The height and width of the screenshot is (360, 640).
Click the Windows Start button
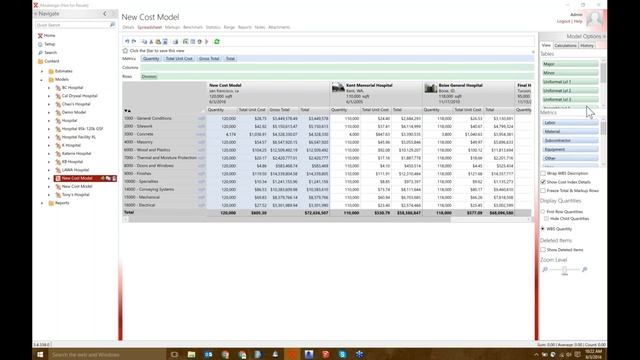[40, 354]
